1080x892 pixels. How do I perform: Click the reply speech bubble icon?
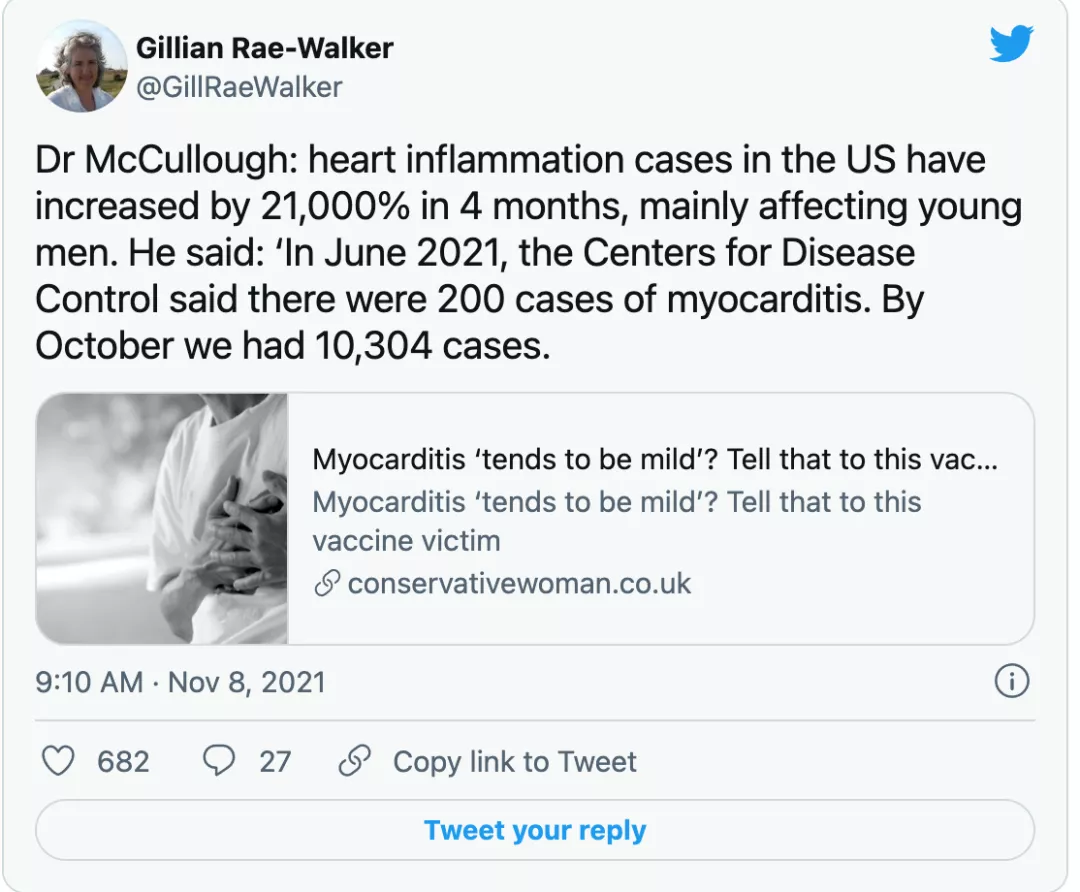click(218, 762)
